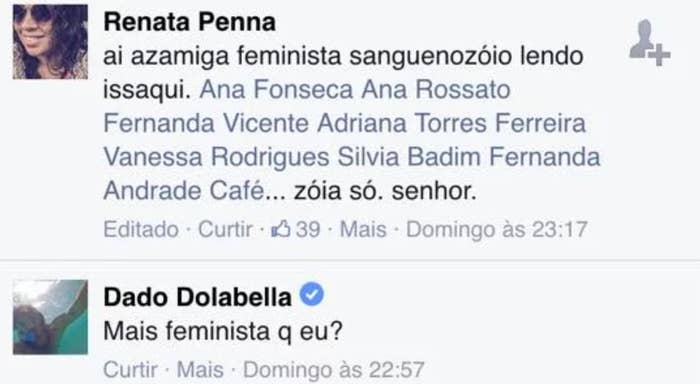Open tagged profile Ana Fonseca
Image resolution: width=700 pixels, height=384 pixels.
pyautogui.click(x=276, y=90)
